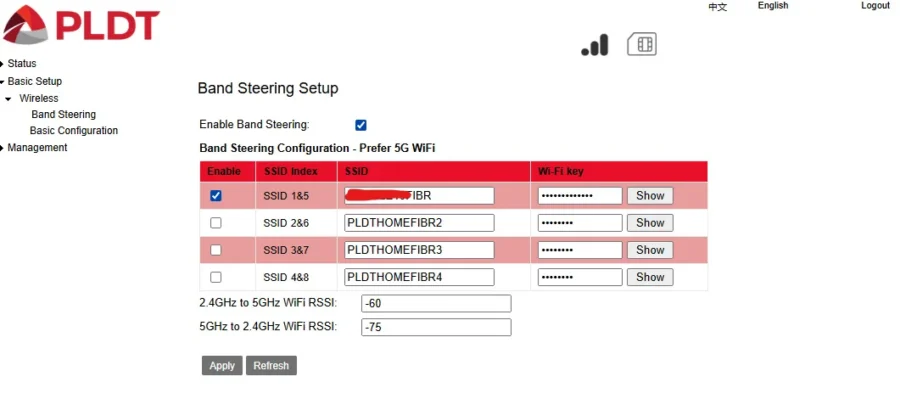
Task: Focus the SSID 3&7 Wi-Fi key field
Action: coord(580,250)
